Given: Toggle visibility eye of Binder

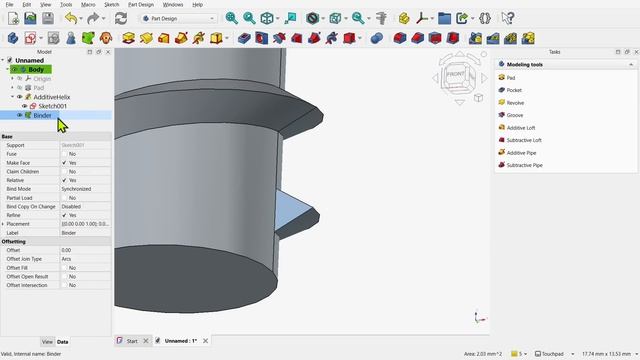Looking at the screenshot, I should tap(20, 115).
